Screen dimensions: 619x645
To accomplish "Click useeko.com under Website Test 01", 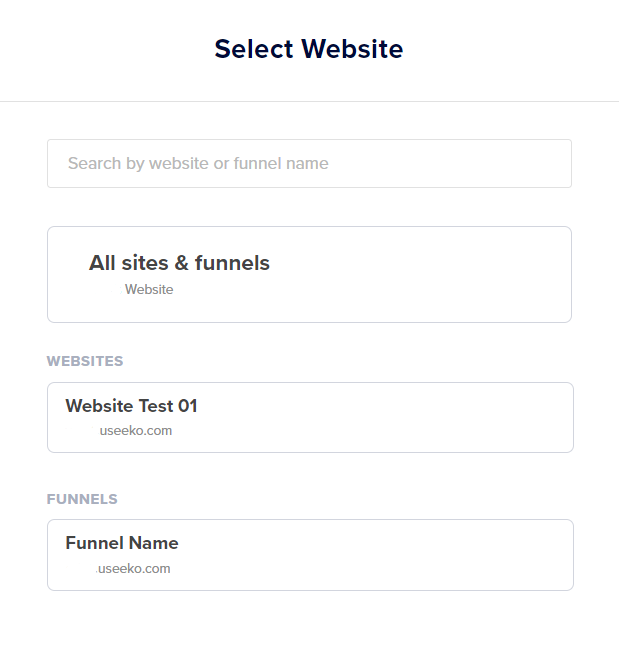I will pos(136,431).
